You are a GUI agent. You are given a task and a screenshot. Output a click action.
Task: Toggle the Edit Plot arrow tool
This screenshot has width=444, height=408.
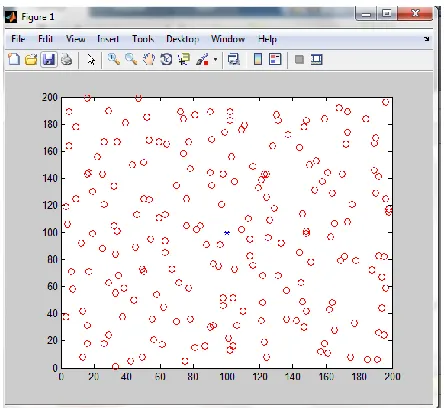(91, 60)
